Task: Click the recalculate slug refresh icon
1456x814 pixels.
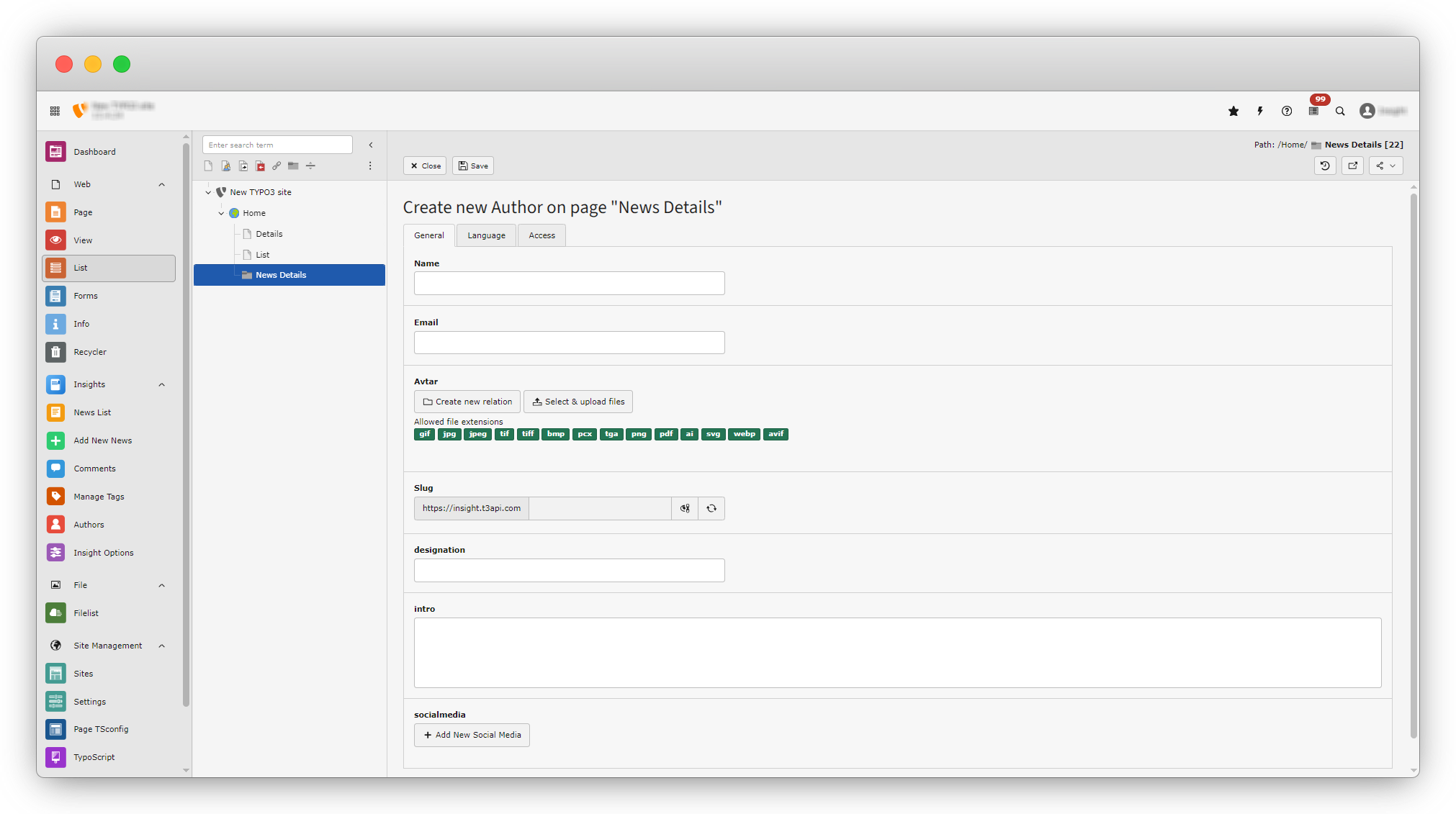Action: click(x=711, y=508)
